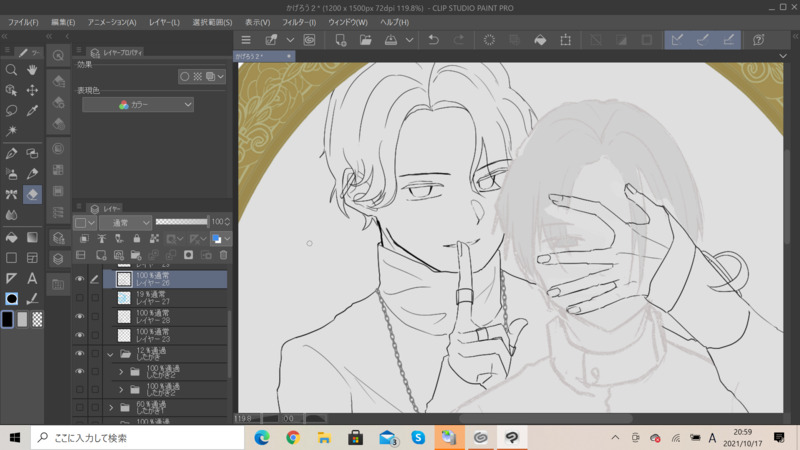Image resolution: width=800 pixels, height=450 pixels.
Task: Click the Create layer mask icon
Action: click(x=188, y=255)
